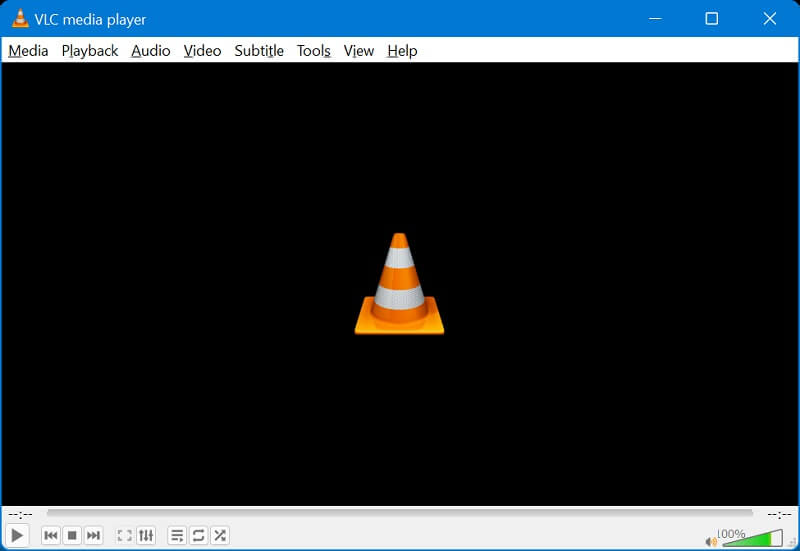
Task: Open the Tools menu
Action: pyautogui.click(x=314, y=51)
